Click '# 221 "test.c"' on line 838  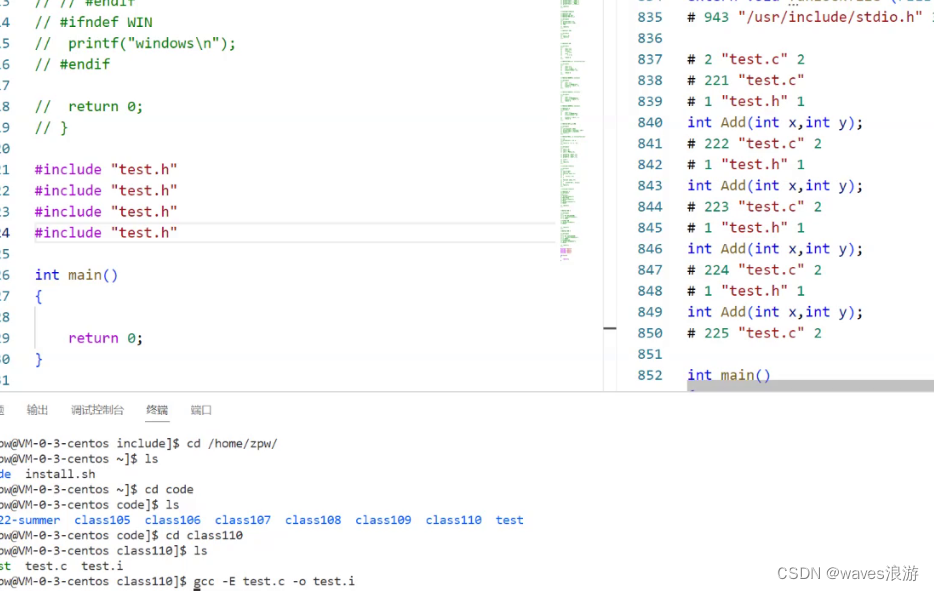(x=746, y=80)
